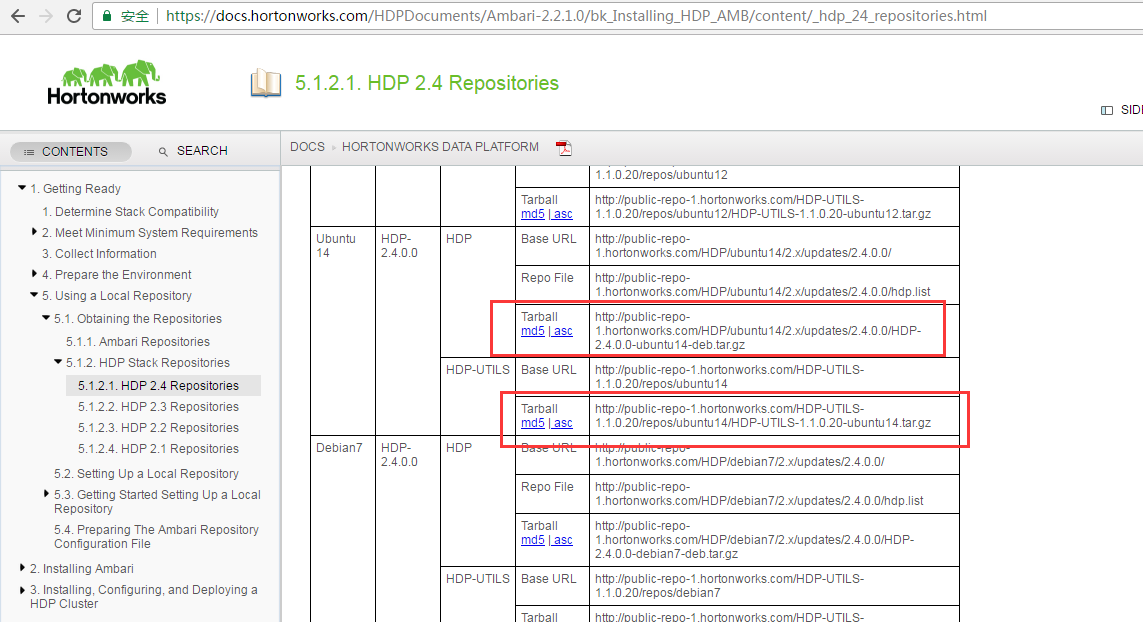The height and width of the screenshot is (622, 1143).
Task: Expand 5.3. Getting Started Setting Up
Action: point(47,494)
